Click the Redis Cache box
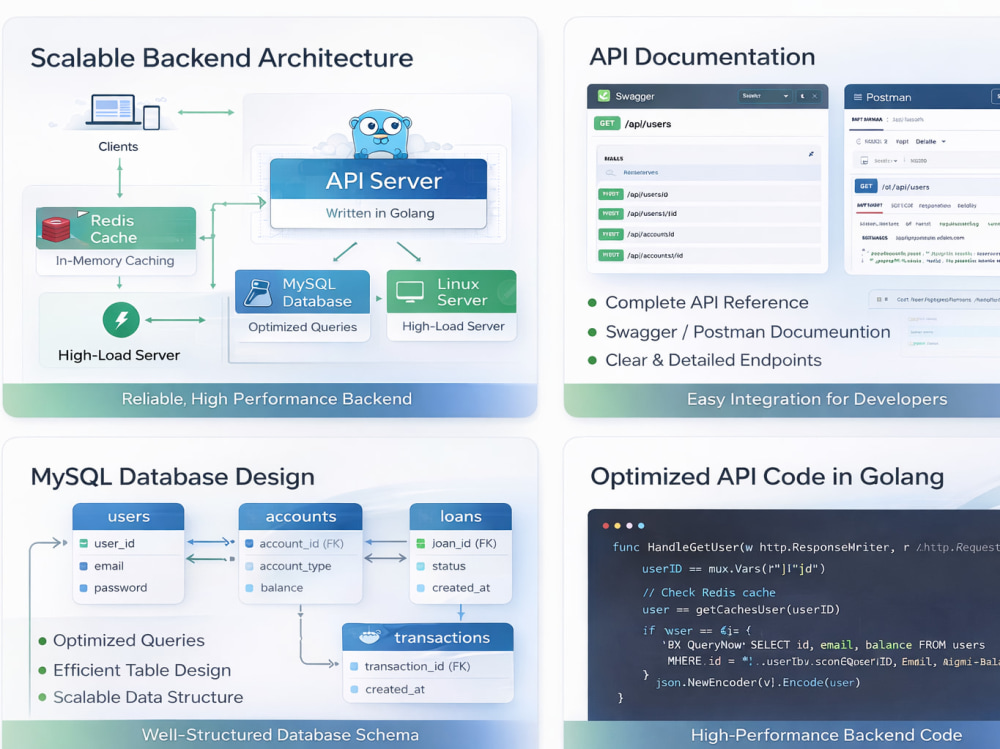Viewport: 1000px width, 749px height. 115,241
